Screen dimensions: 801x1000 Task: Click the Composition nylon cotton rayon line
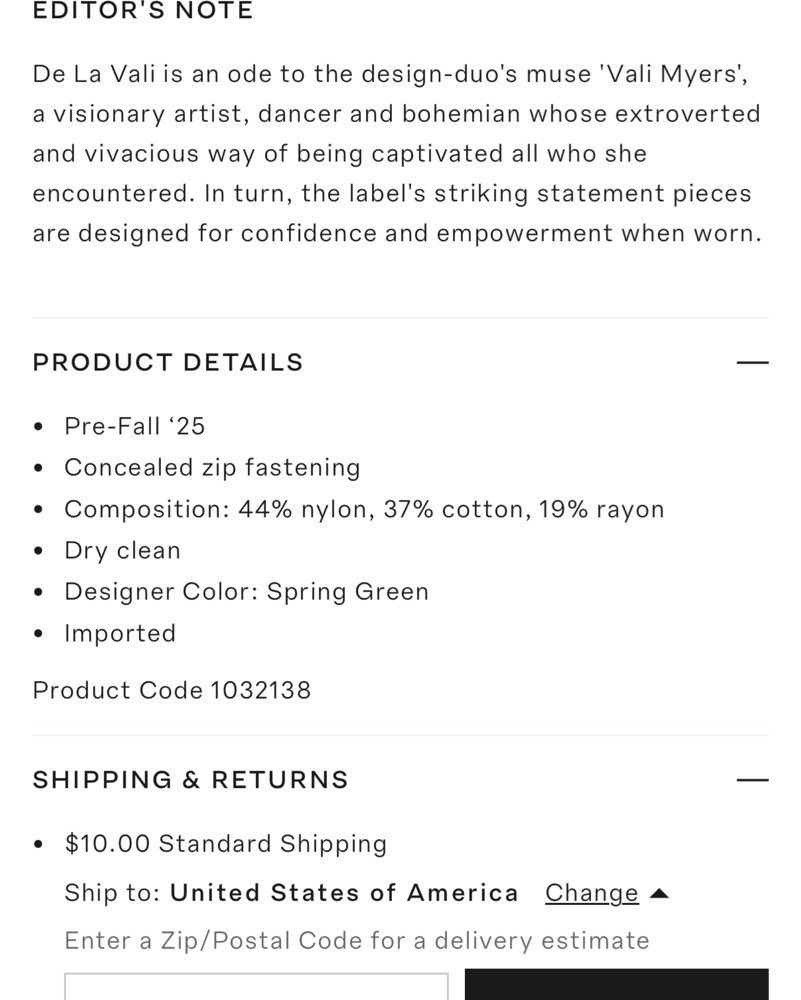pyautogui.click(x=364, y=509)
